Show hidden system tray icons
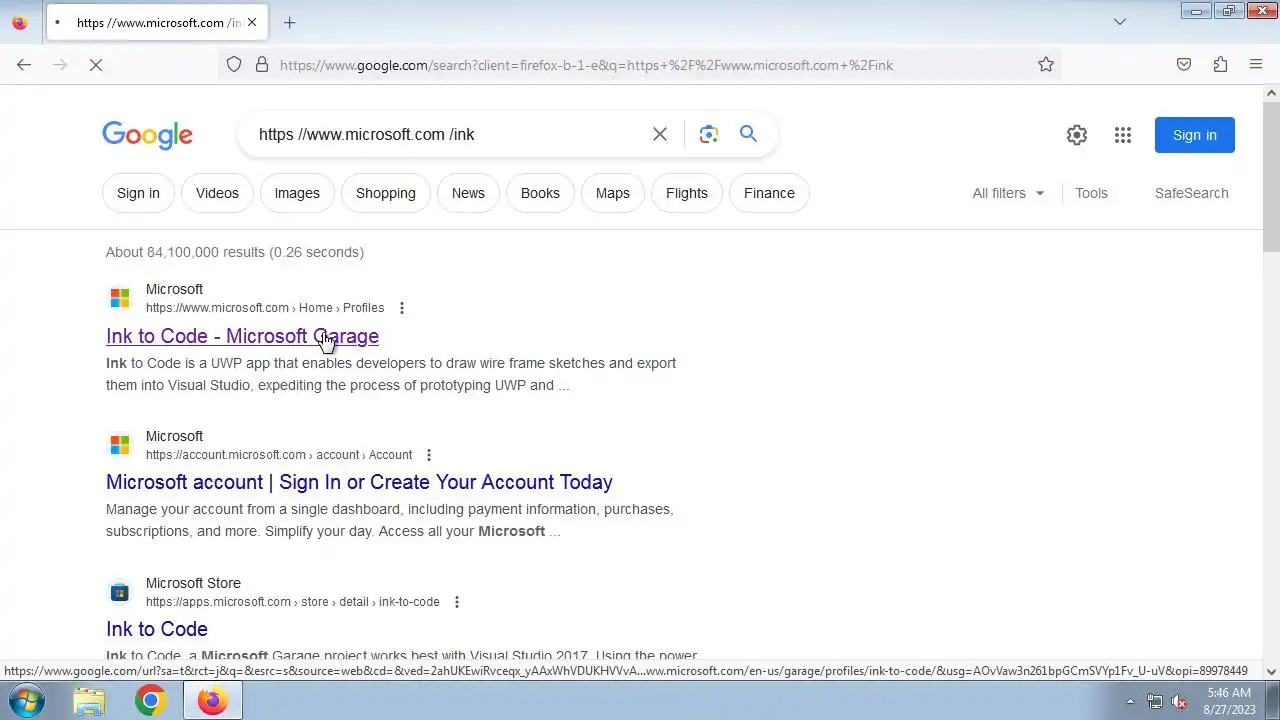1280x720 pixels. point(1130,702)
